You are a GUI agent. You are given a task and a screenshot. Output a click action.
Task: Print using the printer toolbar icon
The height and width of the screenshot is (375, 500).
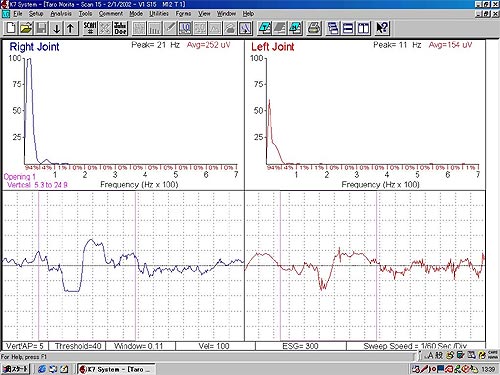(x=314, y=28)
